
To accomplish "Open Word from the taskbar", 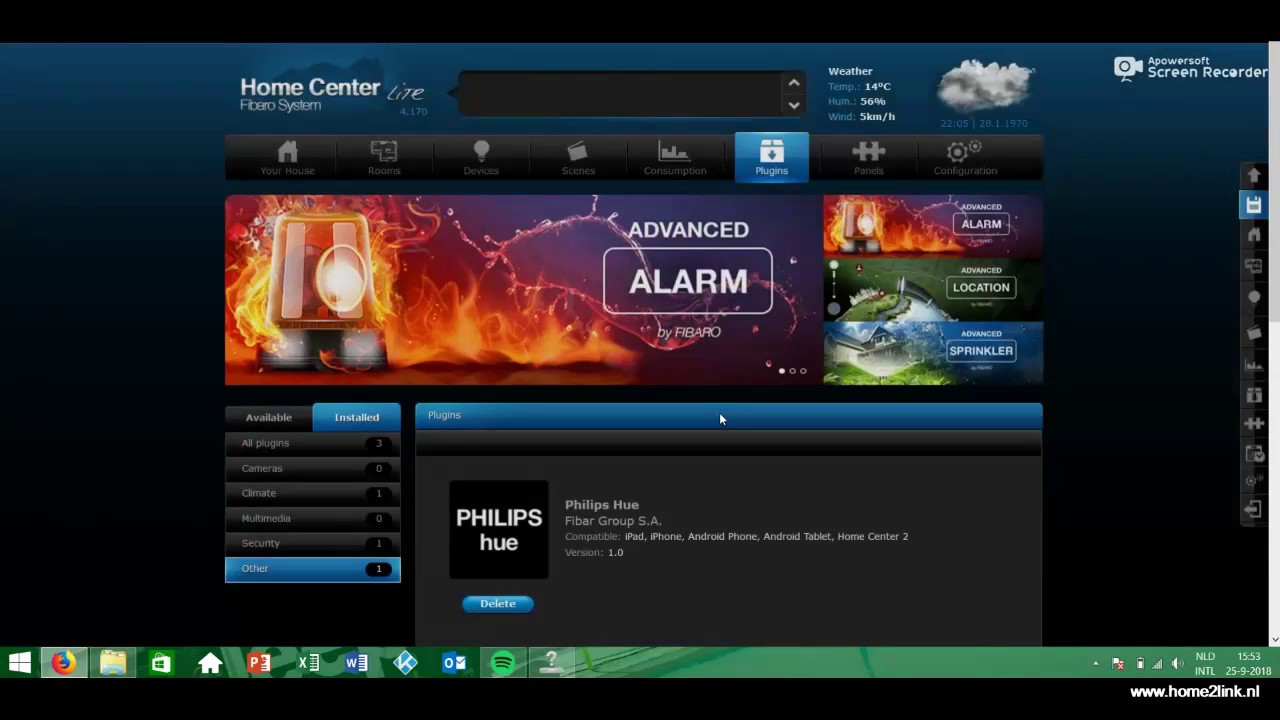I will click(x=356, y=662).
